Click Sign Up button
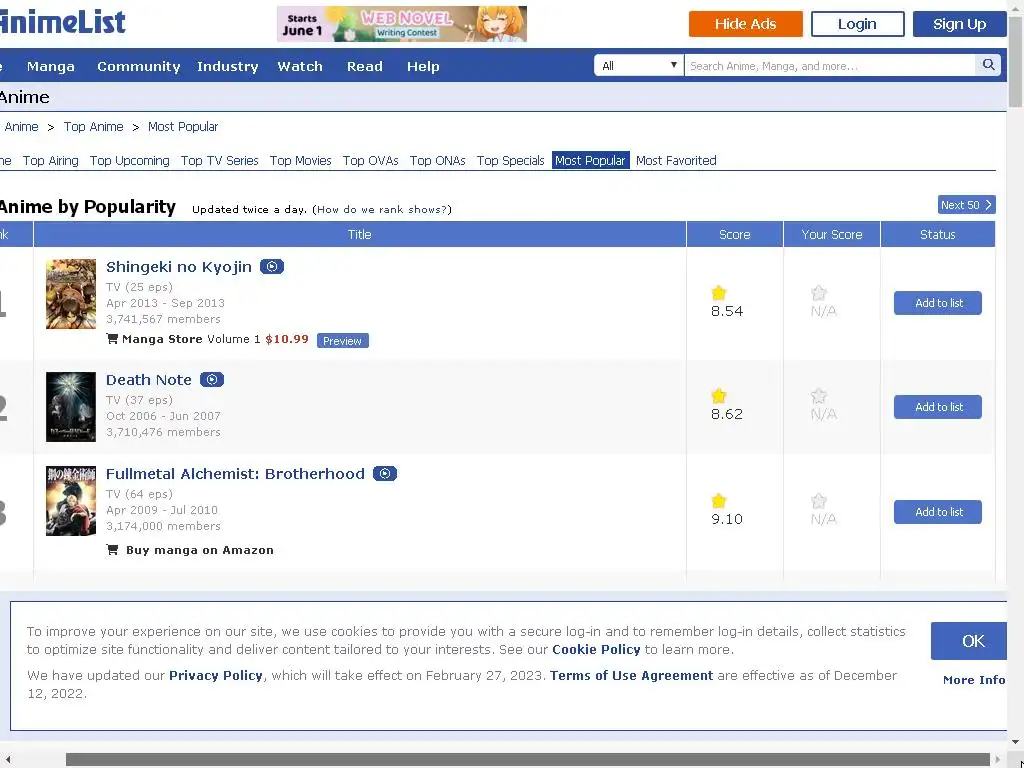Viewport: 1024px width, 768px height. (959, 24)
